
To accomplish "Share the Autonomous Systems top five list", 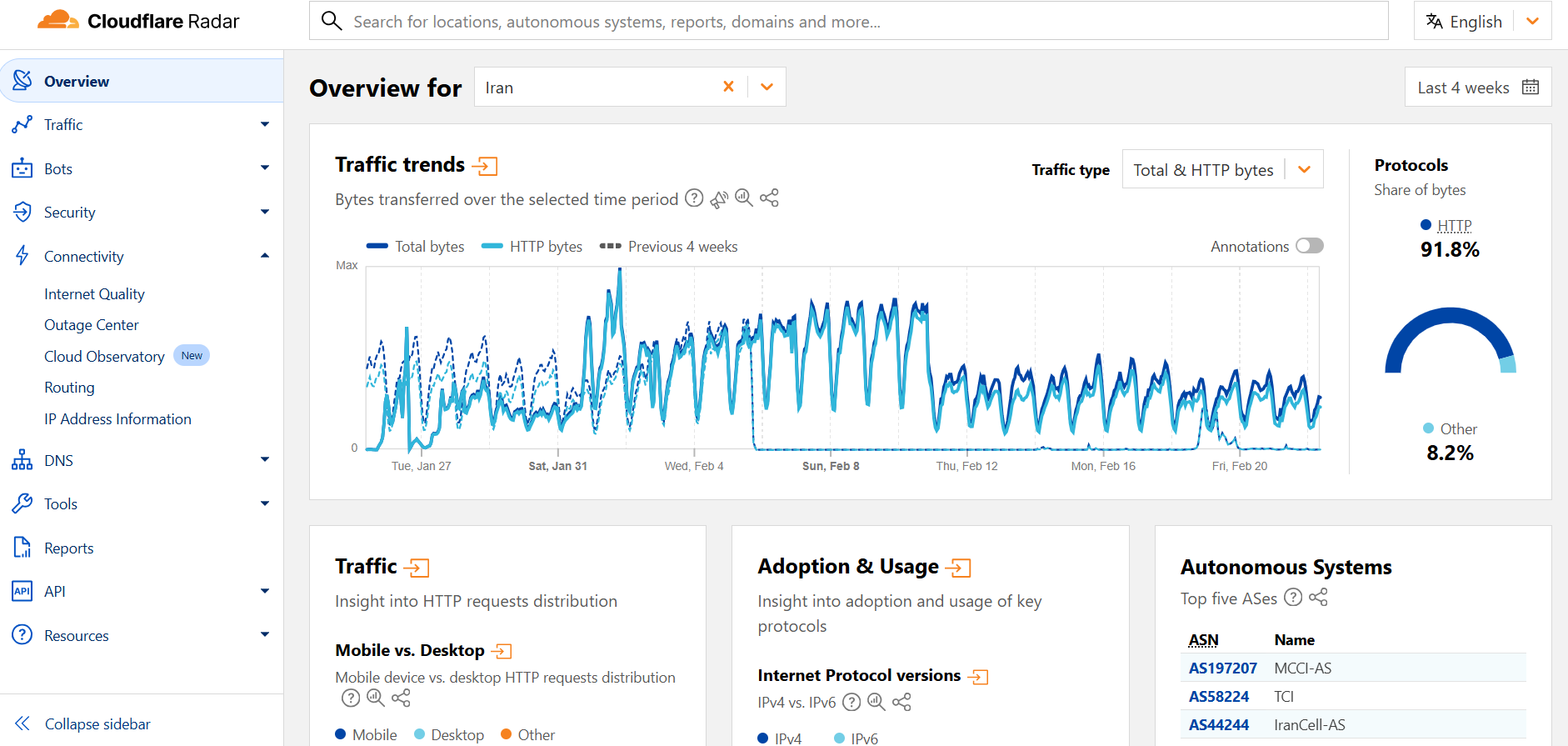I will click(1318, 598).
